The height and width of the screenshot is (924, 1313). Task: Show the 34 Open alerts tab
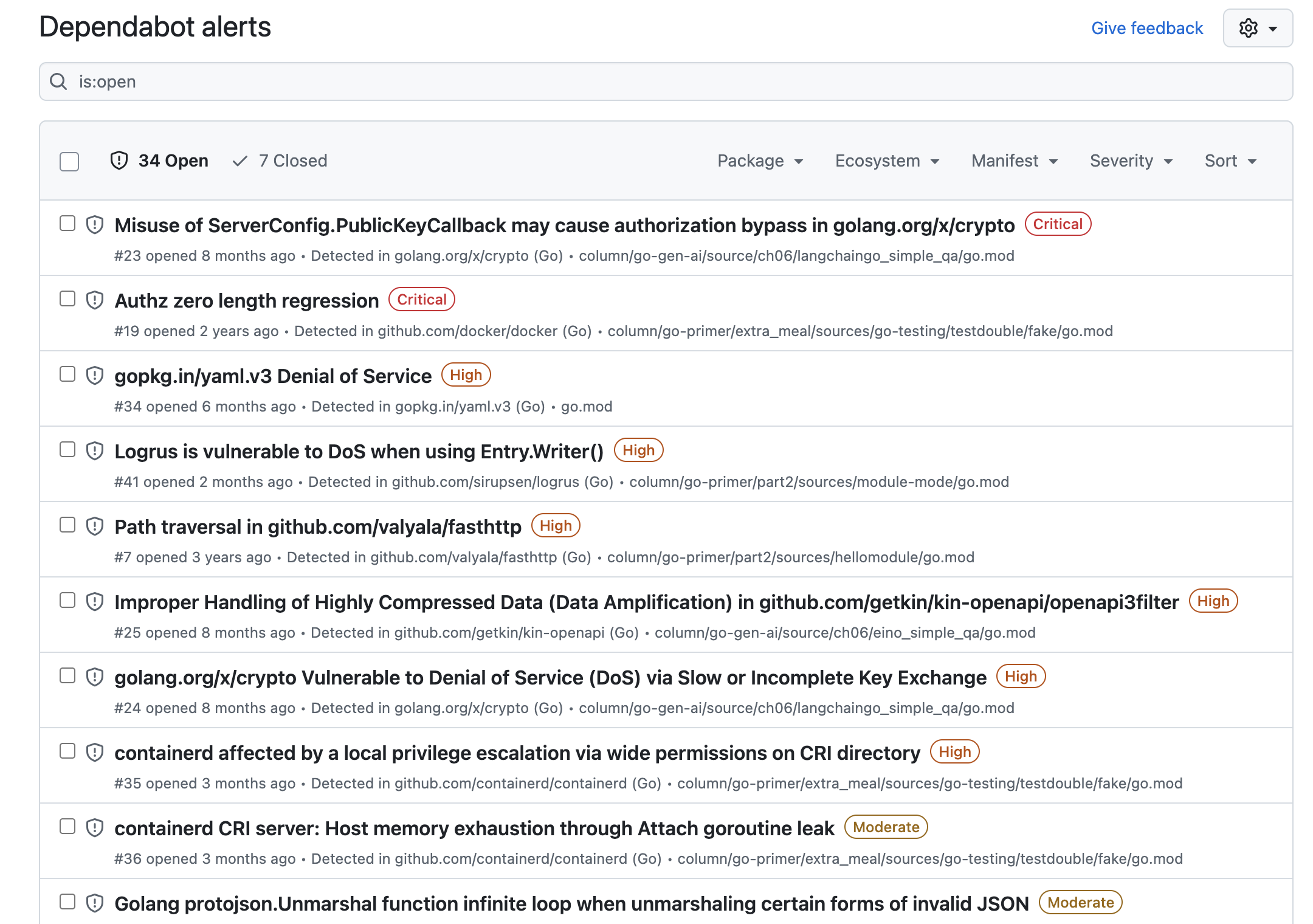coord(159,160)
